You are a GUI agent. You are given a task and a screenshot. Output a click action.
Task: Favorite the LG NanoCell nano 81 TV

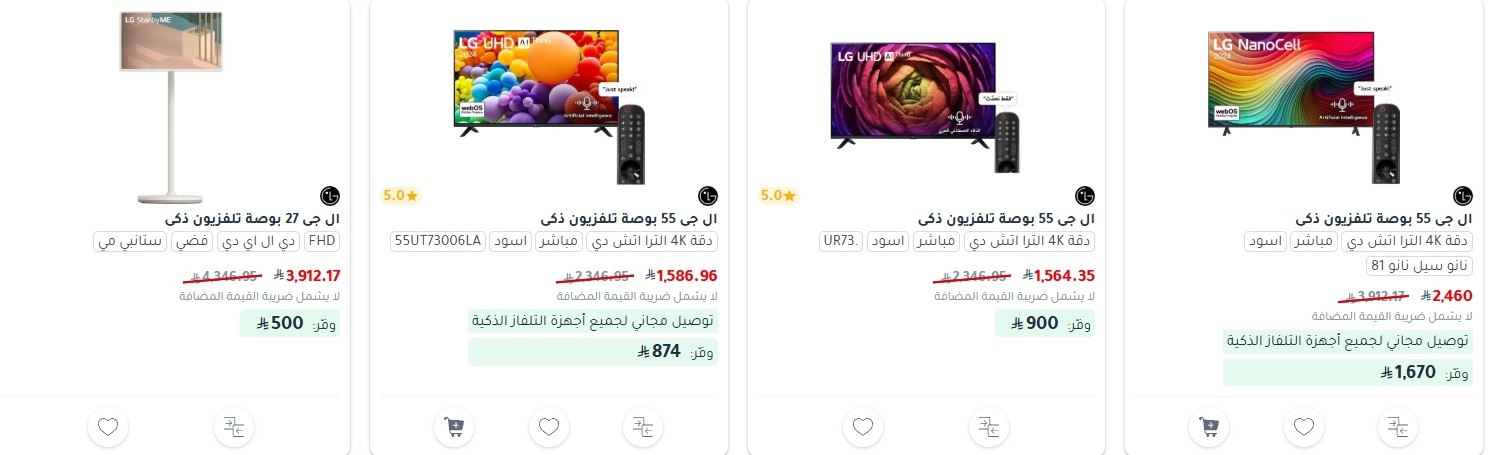1303,427
